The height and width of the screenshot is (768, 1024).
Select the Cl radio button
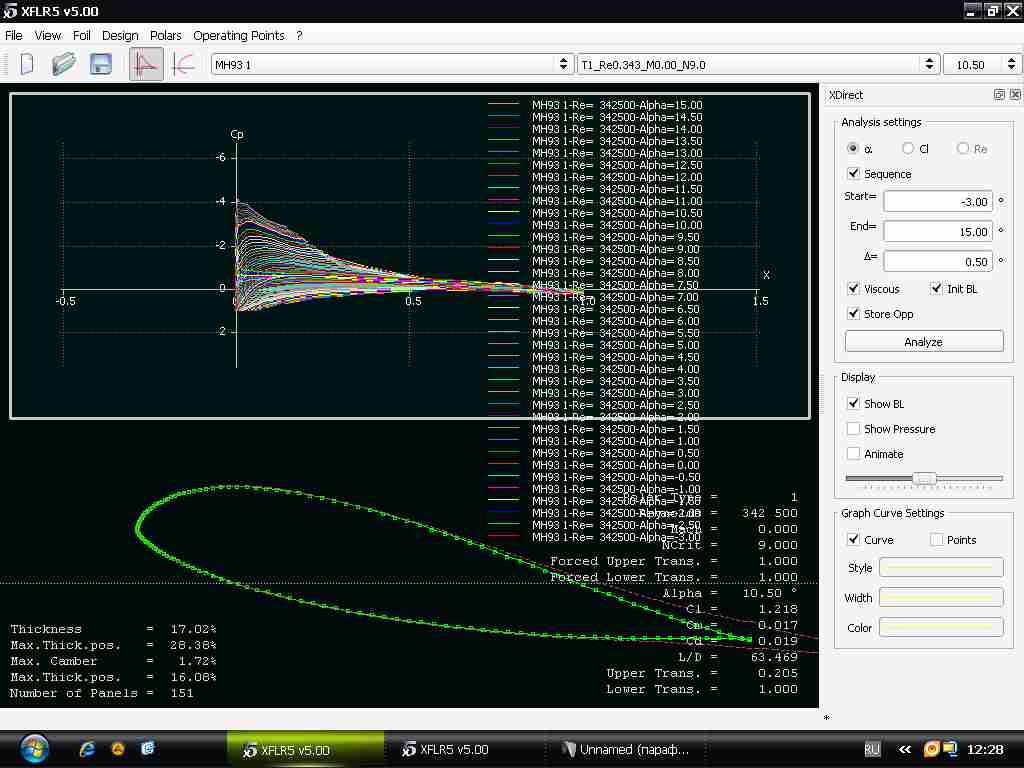click(908, 148)
